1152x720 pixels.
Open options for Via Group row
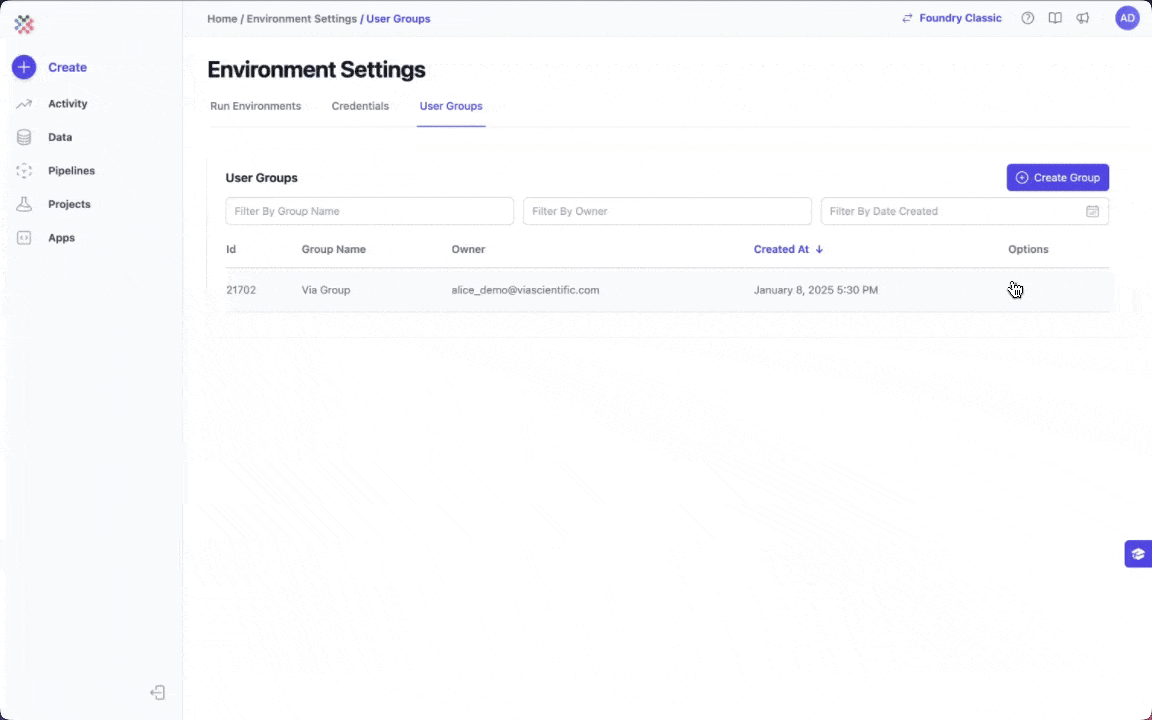coord(1015,290)
